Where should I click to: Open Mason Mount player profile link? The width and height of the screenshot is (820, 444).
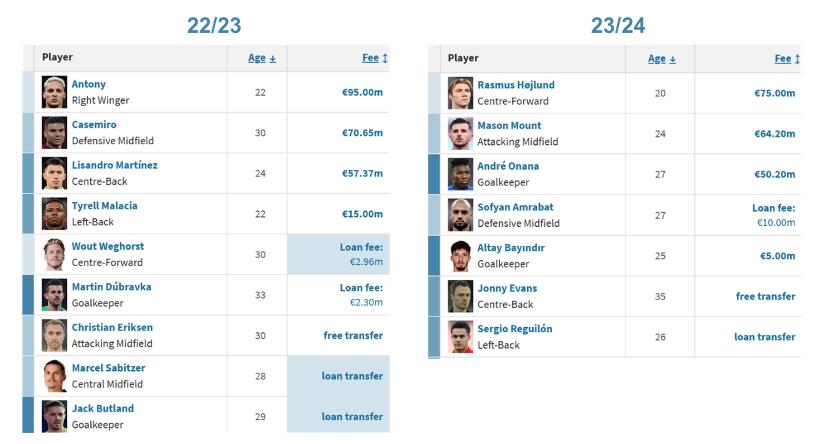tap(509, 126)
